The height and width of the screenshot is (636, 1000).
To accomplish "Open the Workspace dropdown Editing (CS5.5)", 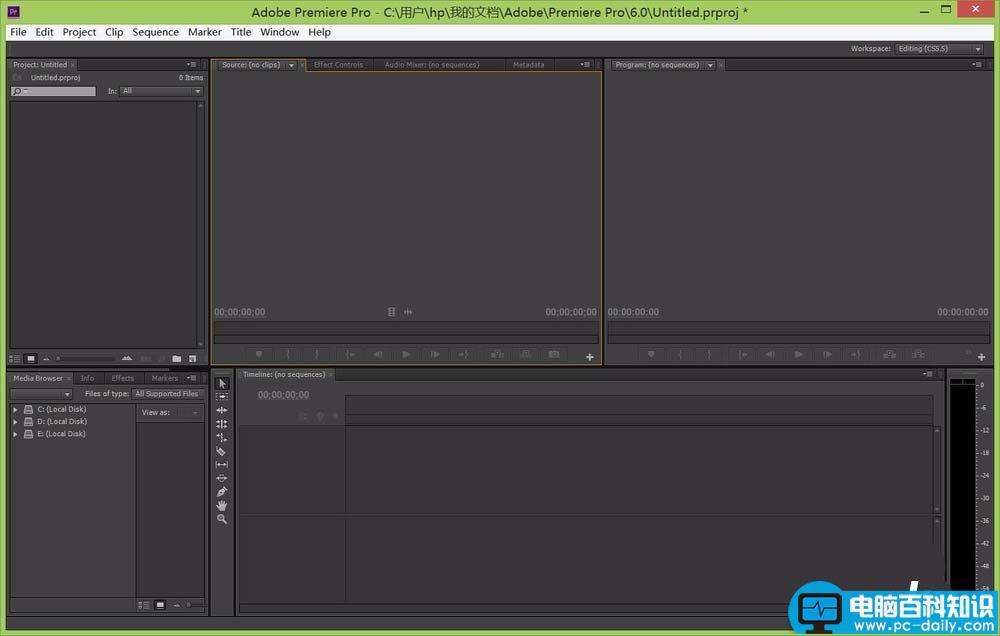I will click(x=939, y=48).
